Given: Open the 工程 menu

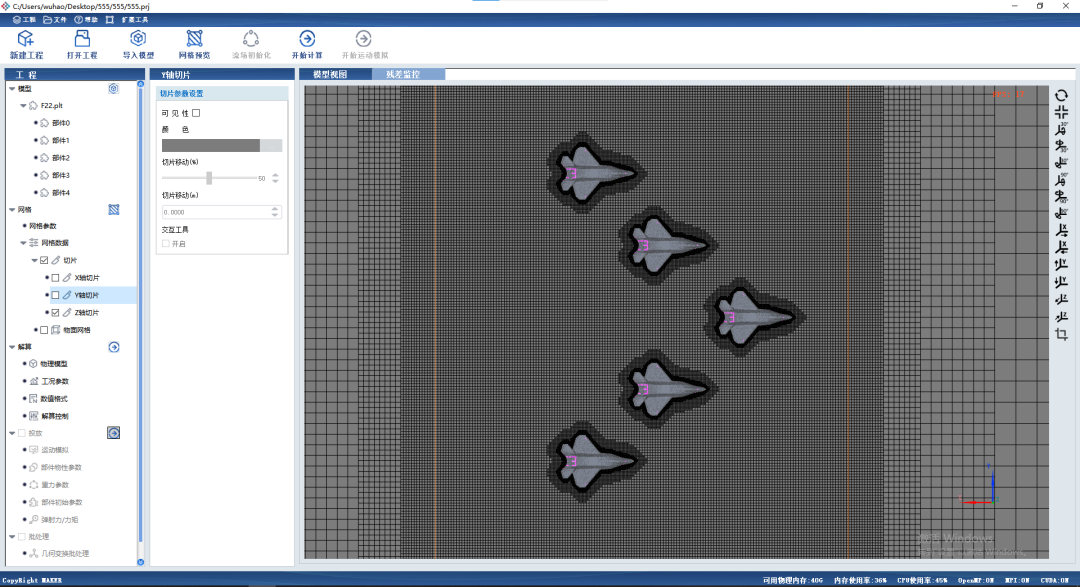Looking at the screenshot, I should (x=24, y=20).
